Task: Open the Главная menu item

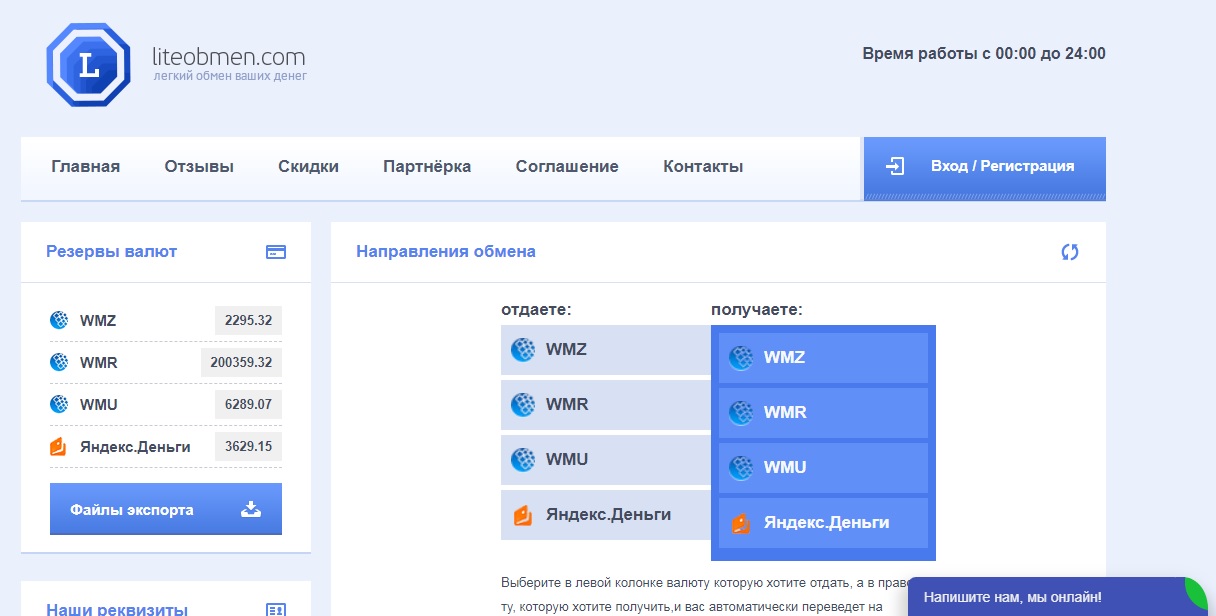Action: click(x=86, y=167)
